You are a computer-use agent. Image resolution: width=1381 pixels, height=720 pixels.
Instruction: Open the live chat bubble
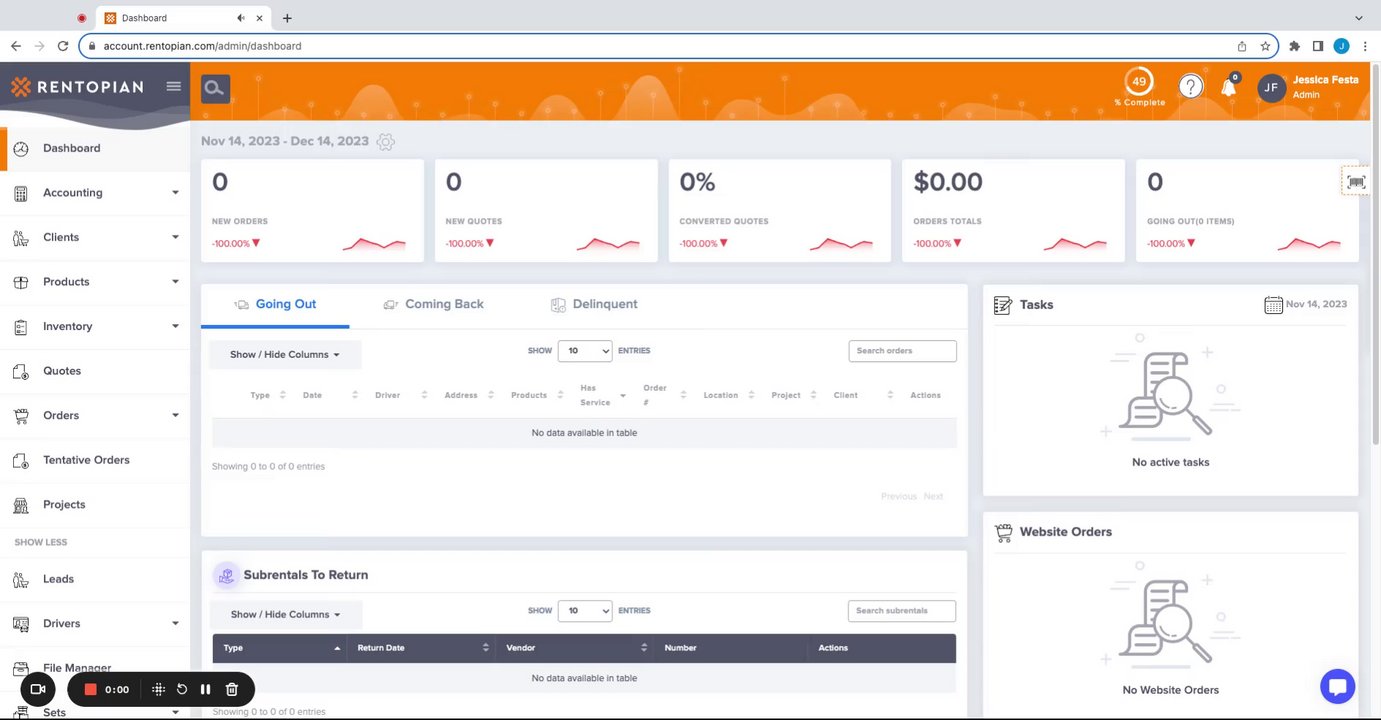tap(1337, 687)
